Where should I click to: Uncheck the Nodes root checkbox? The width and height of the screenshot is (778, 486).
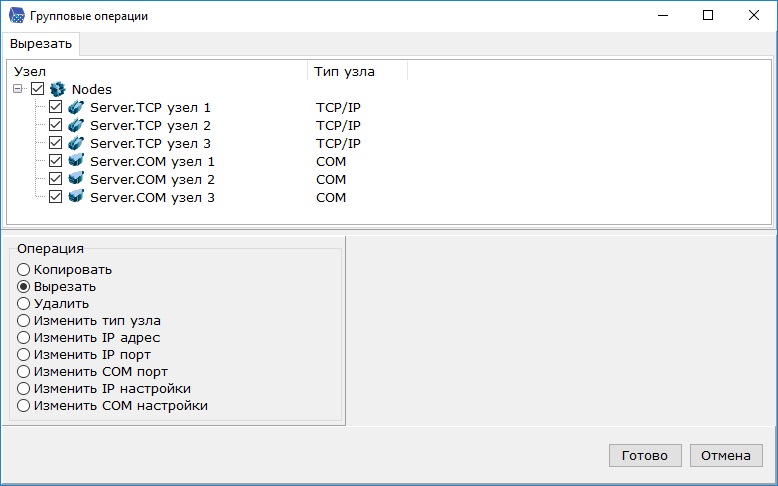(38, 89)
